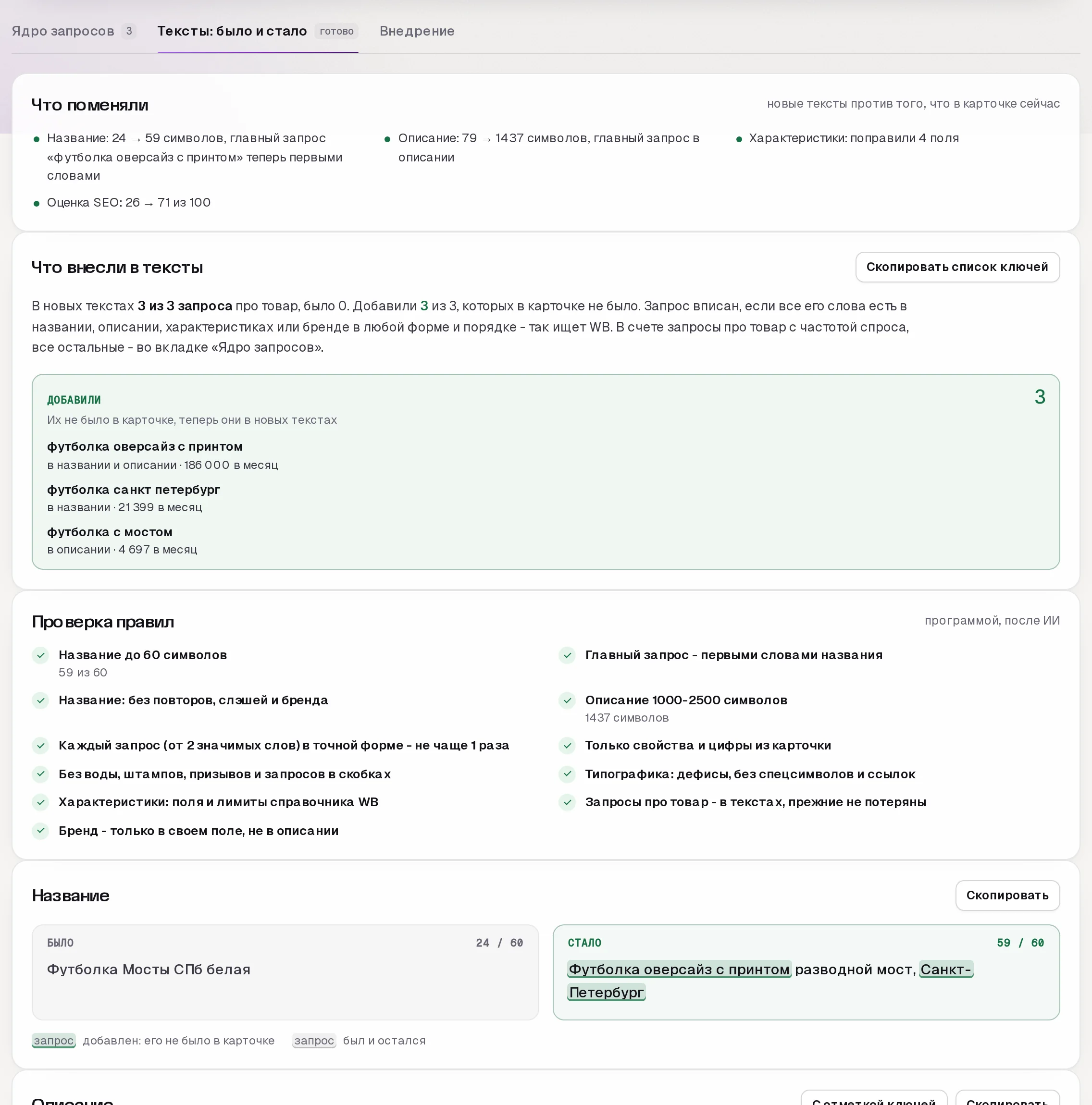Click the line в названии и описании · 186 000 в месяц

162,465
